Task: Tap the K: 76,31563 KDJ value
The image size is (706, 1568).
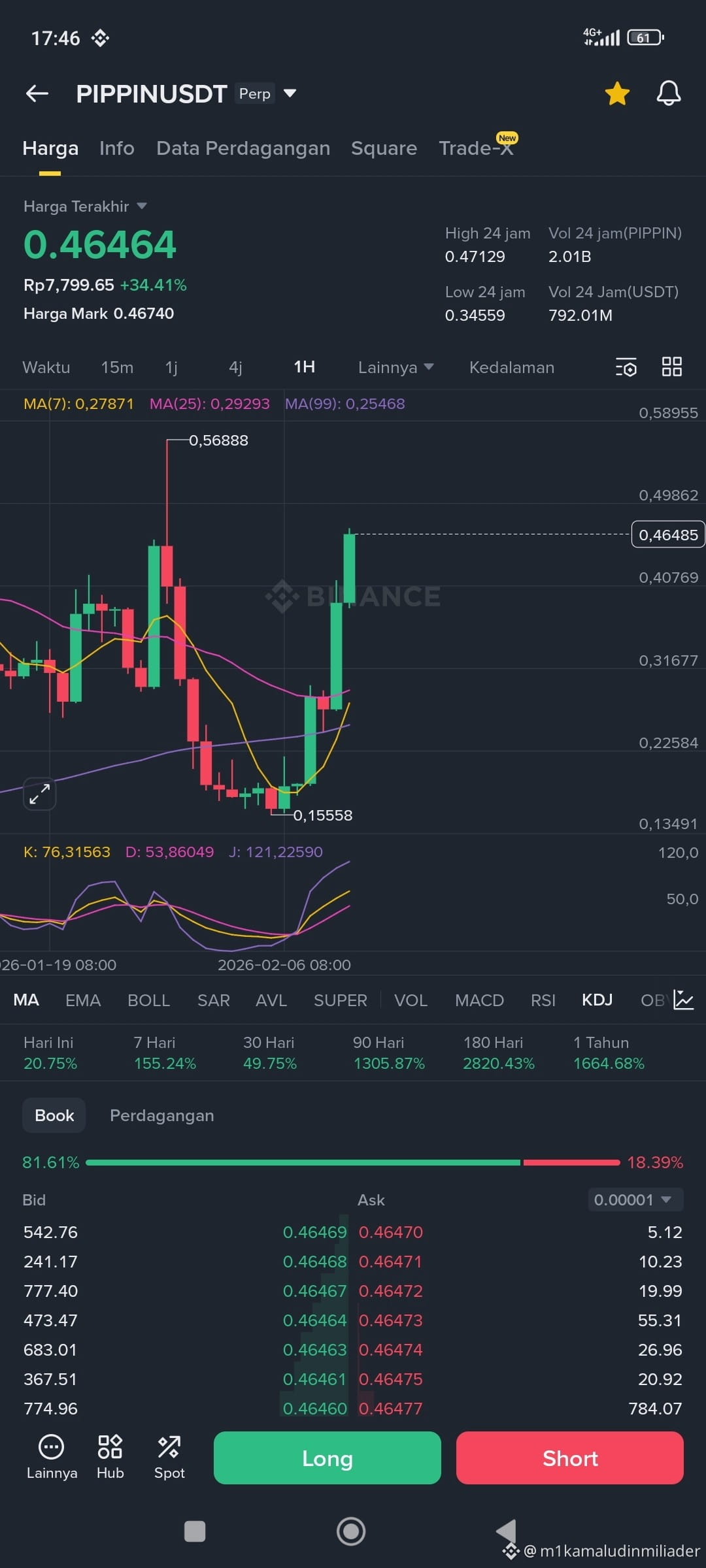Action: click(67, 852)
